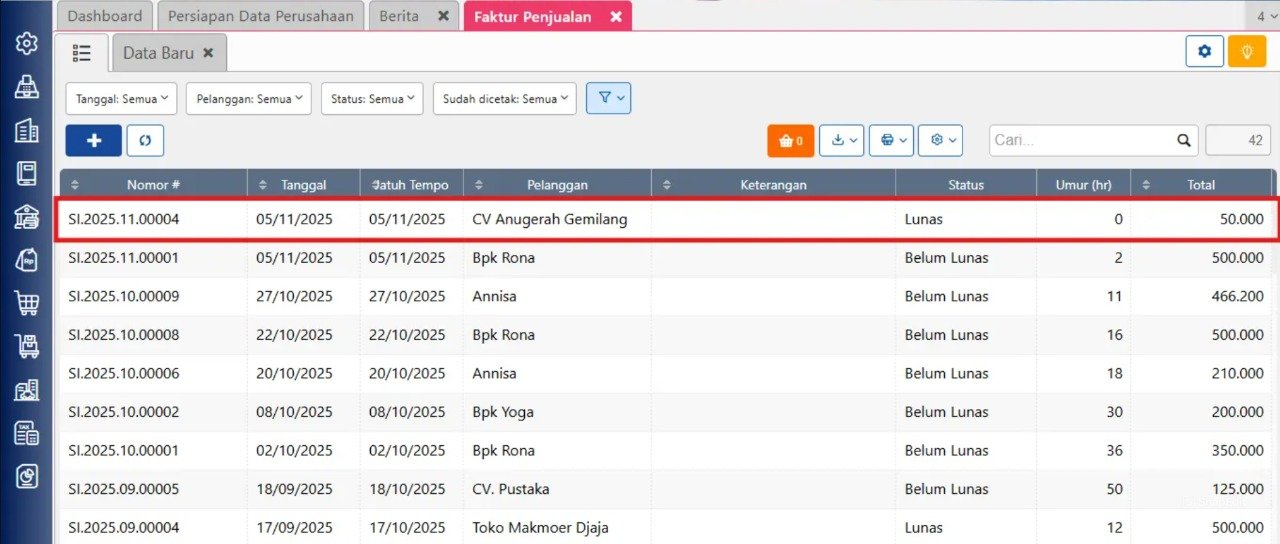Click the orange basket button showing 0
The image size is (1280, 544).
(791, 141)
